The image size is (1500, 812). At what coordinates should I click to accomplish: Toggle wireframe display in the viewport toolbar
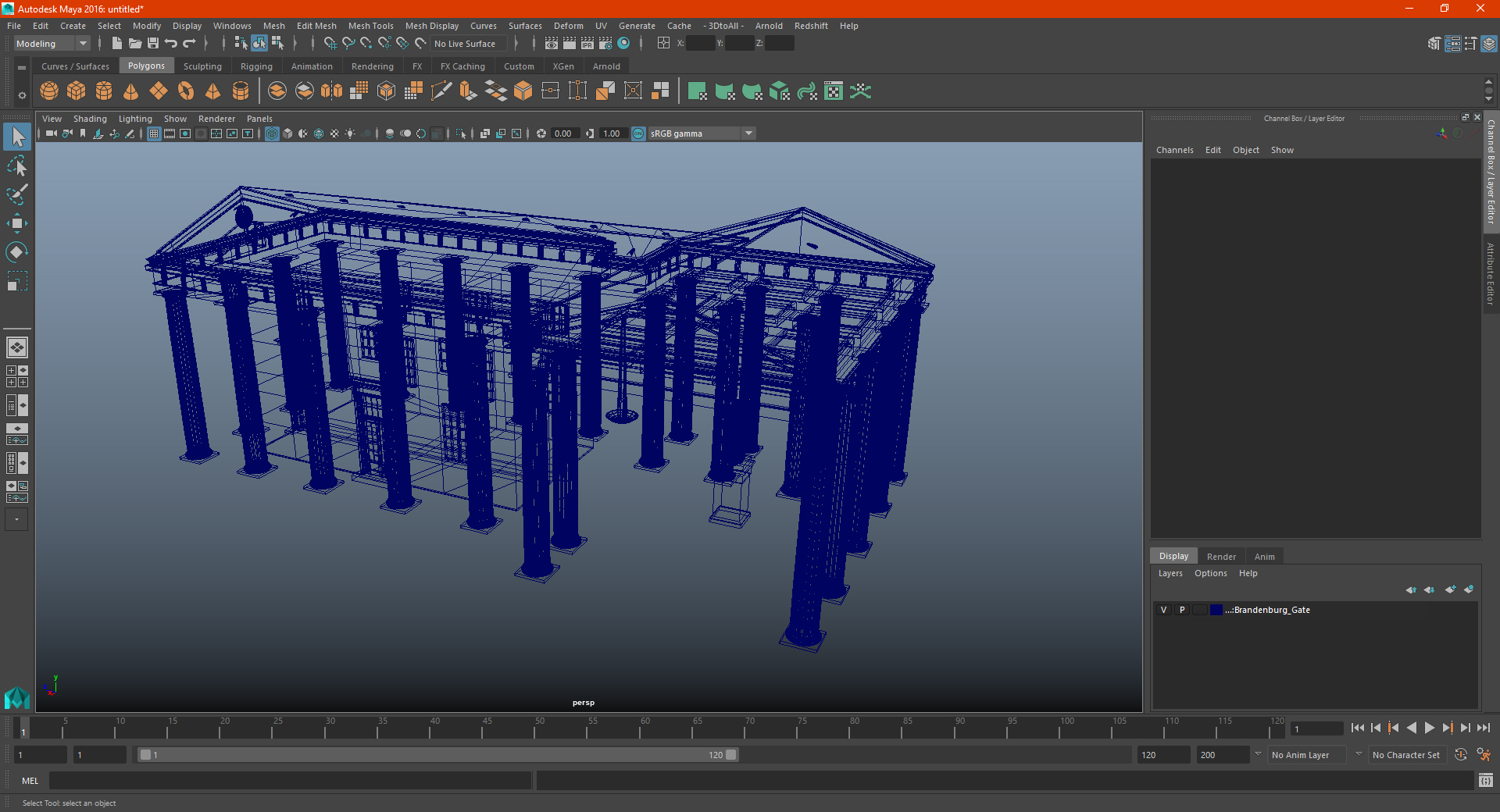272,134
